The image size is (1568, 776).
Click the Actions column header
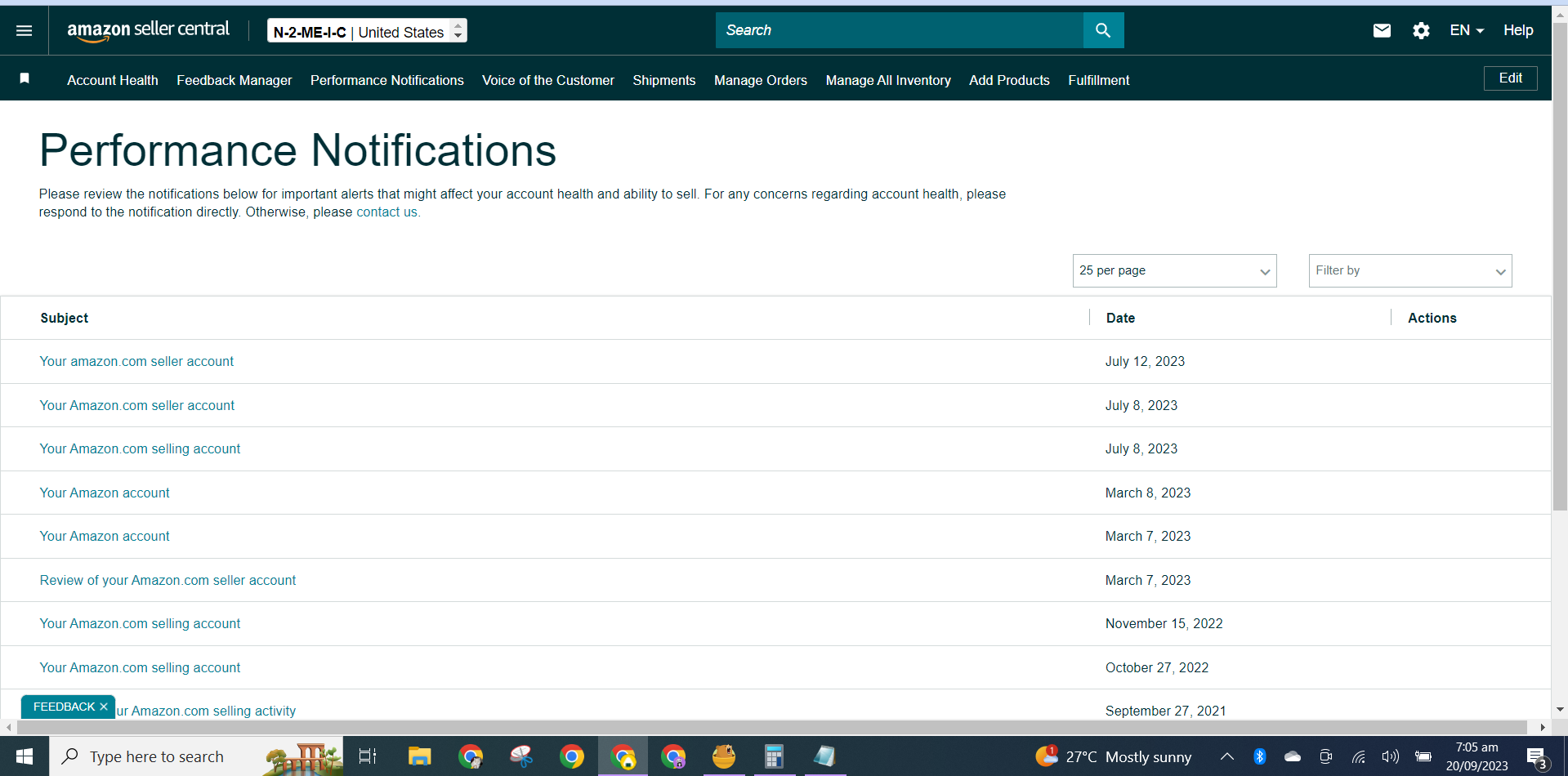(x=1432, y=318)
